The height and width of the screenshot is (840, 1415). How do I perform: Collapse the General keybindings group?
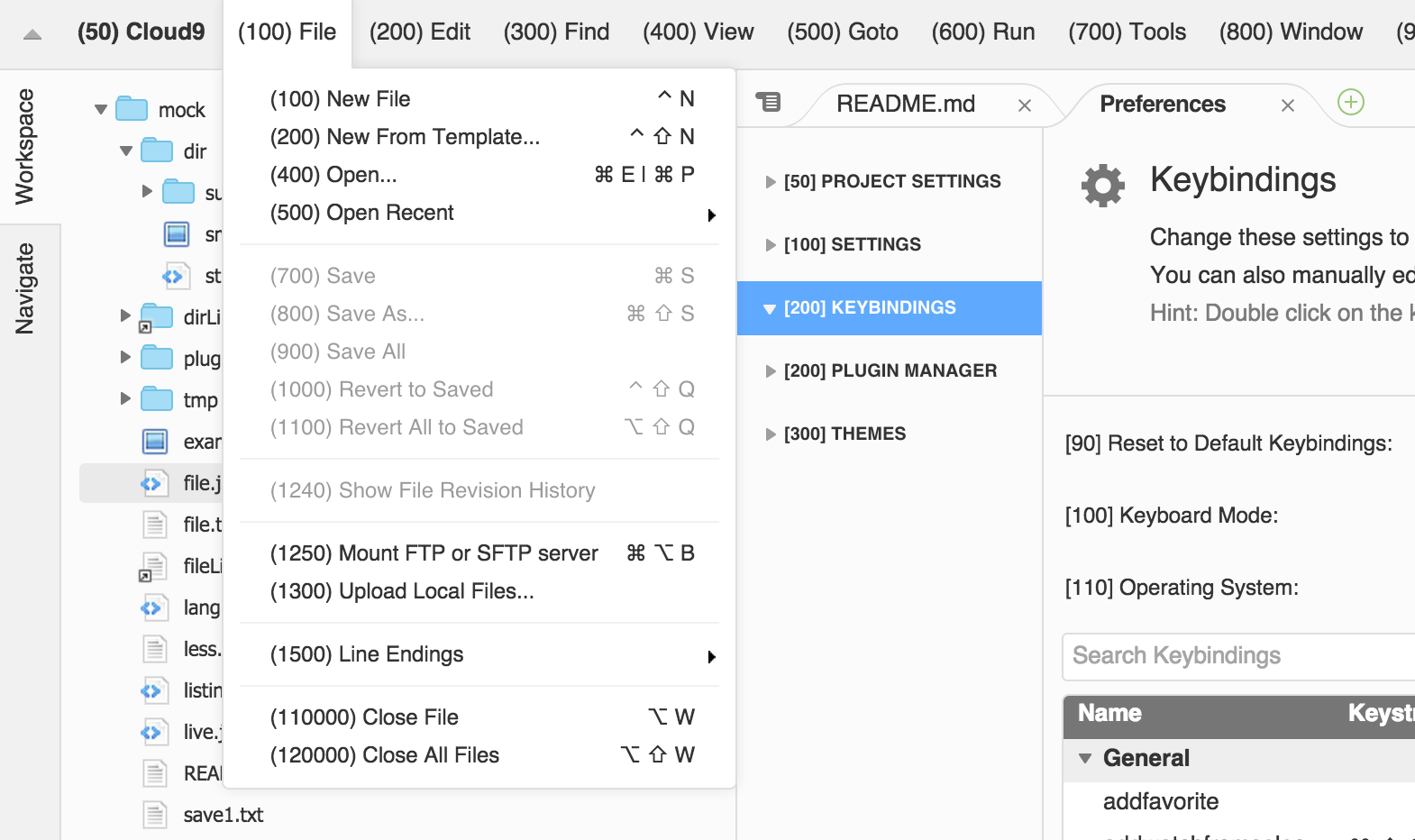(1085, 759)
